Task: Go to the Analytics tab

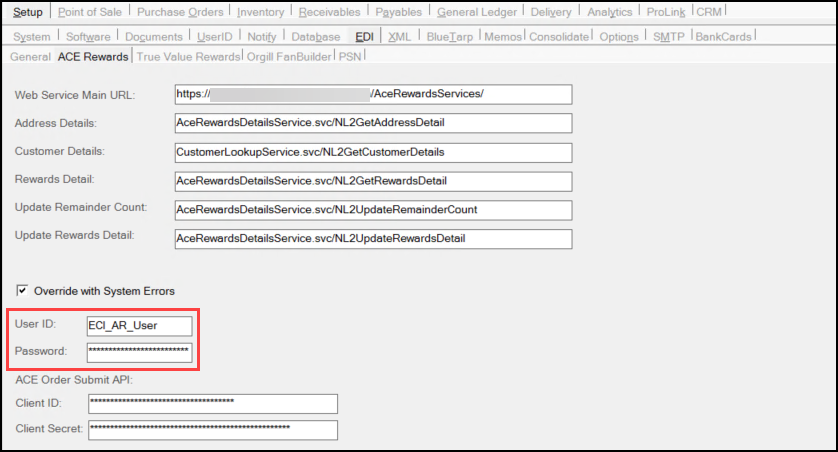Action: [609, 12]
